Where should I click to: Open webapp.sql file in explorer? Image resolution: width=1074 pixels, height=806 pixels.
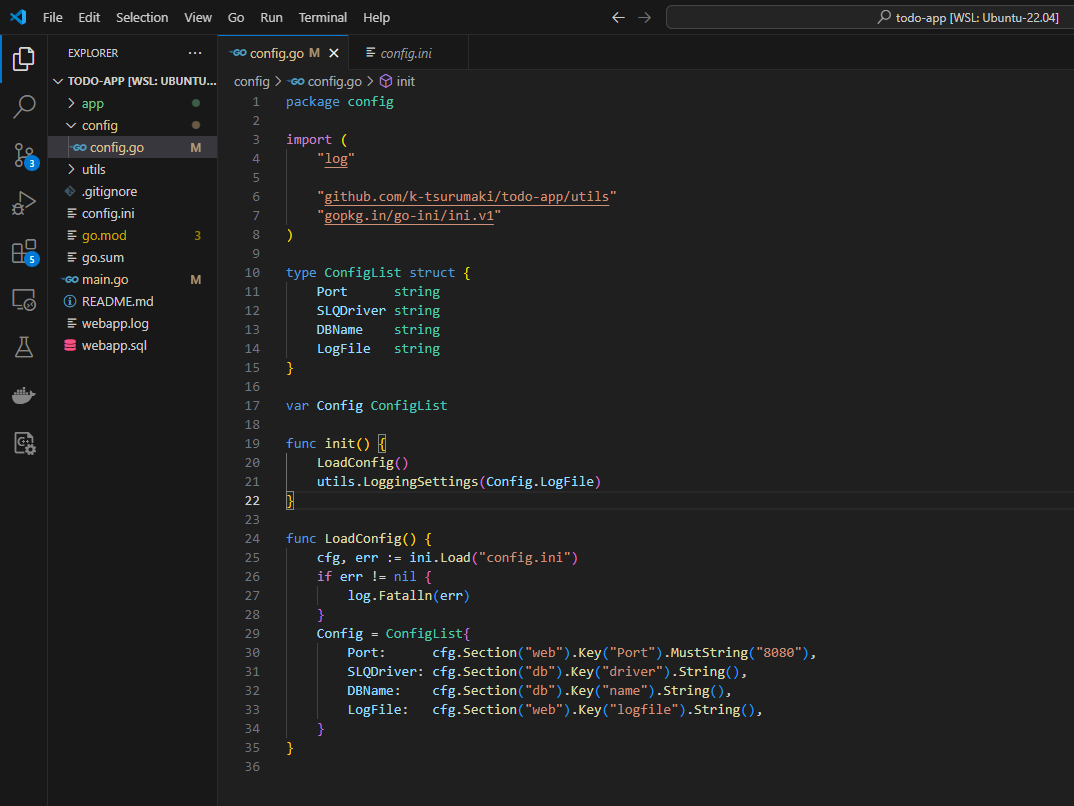(x=114, y=345)
